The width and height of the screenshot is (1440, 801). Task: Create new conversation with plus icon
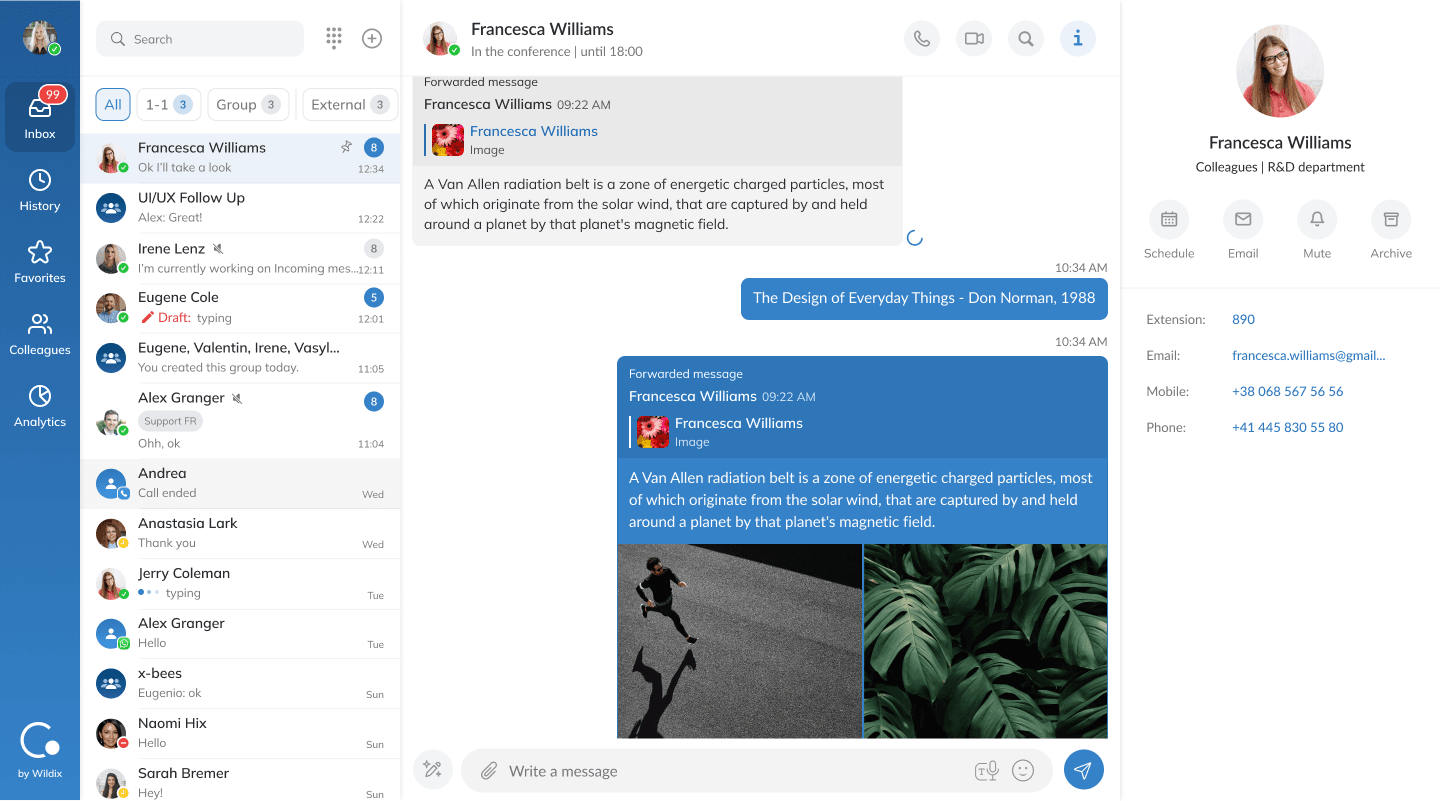(372, 39)
